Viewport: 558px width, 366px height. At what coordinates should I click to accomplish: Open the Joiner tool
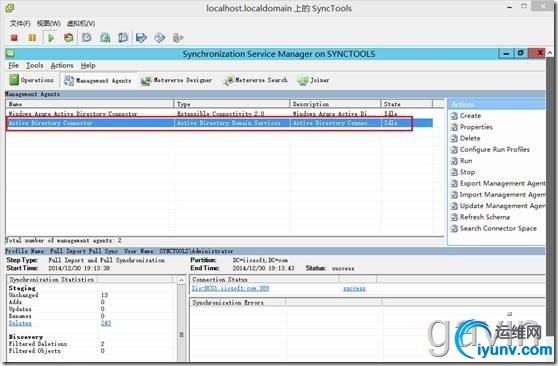[x=313, y=80]
